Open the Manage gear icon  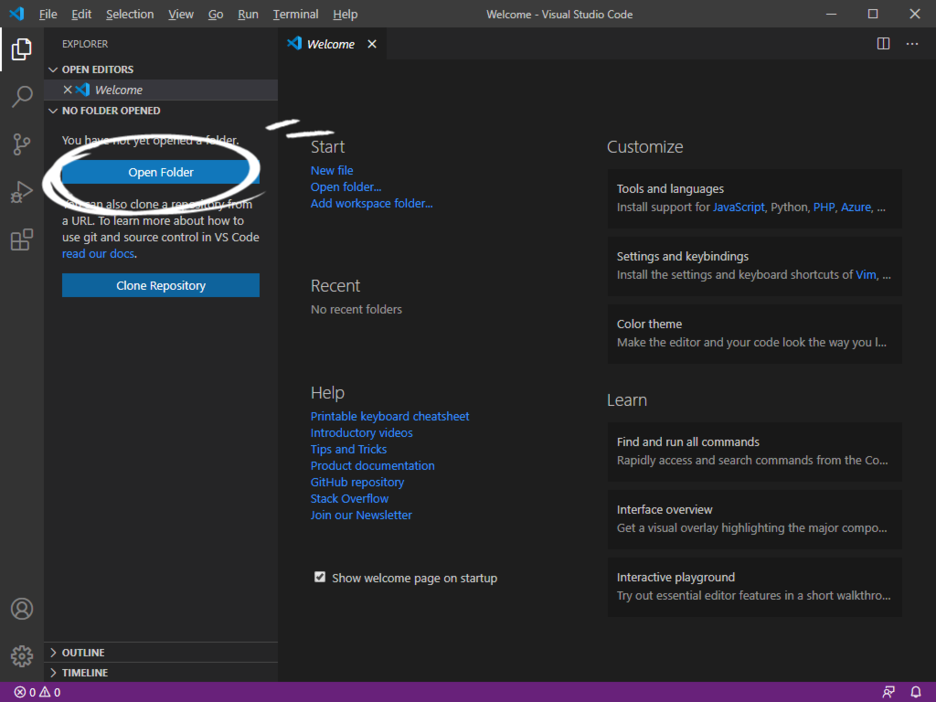pos(21,656)
